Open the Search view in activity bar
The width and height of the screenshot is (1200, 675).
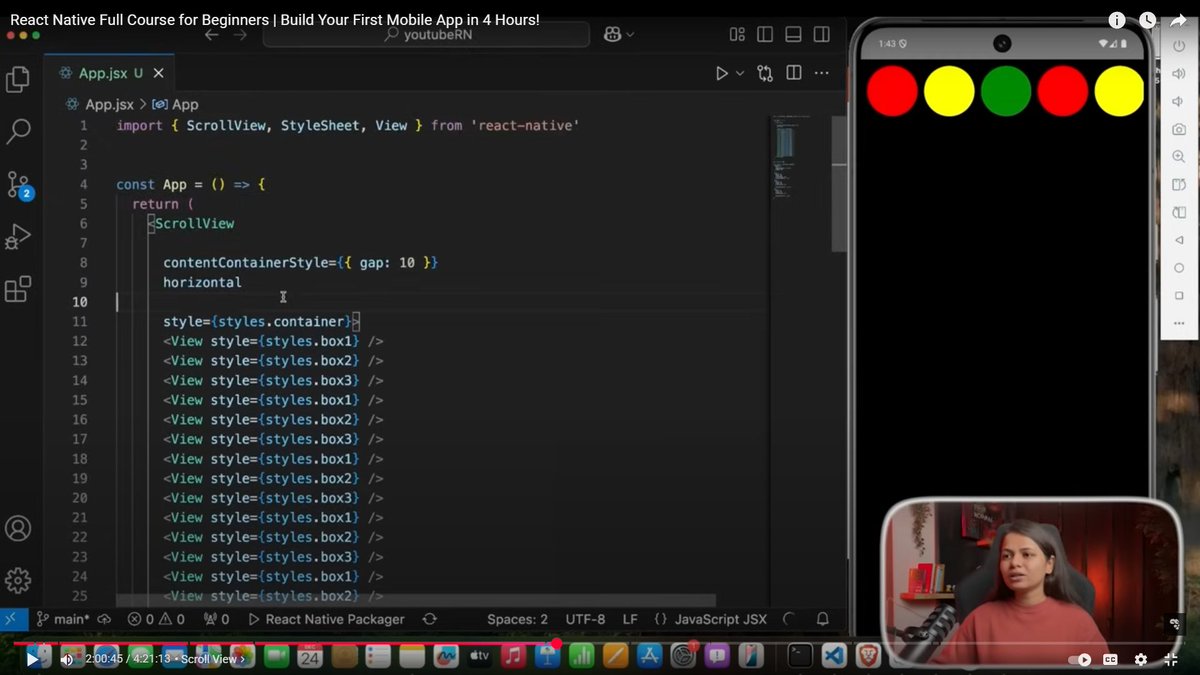click(18, 131)
